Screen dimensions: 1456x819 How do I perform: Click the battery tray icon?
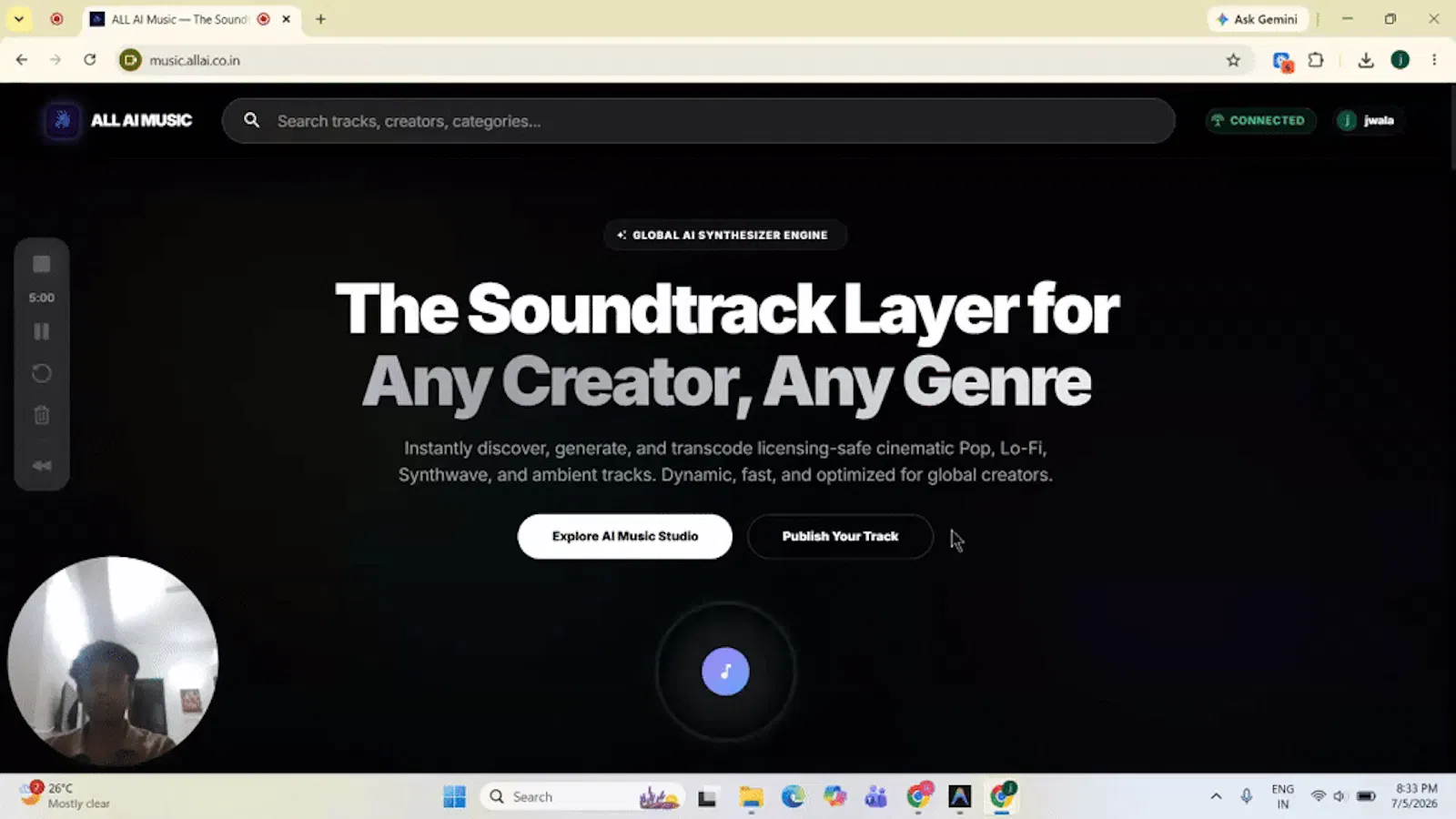pyautogui.click(x=1366, y=796)
